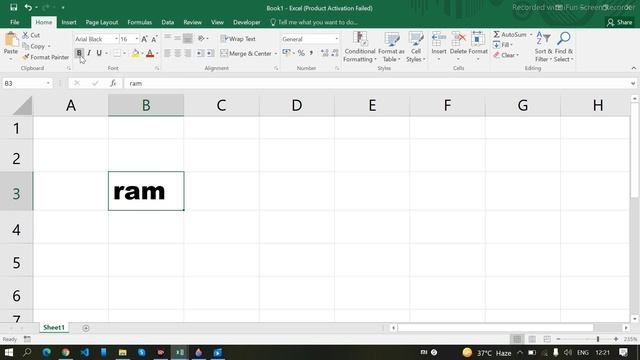This screenshot has height=360, width=640.
Task: Click the Select All corner triangle
Action: pyautogui.click(x=22, y=106)
